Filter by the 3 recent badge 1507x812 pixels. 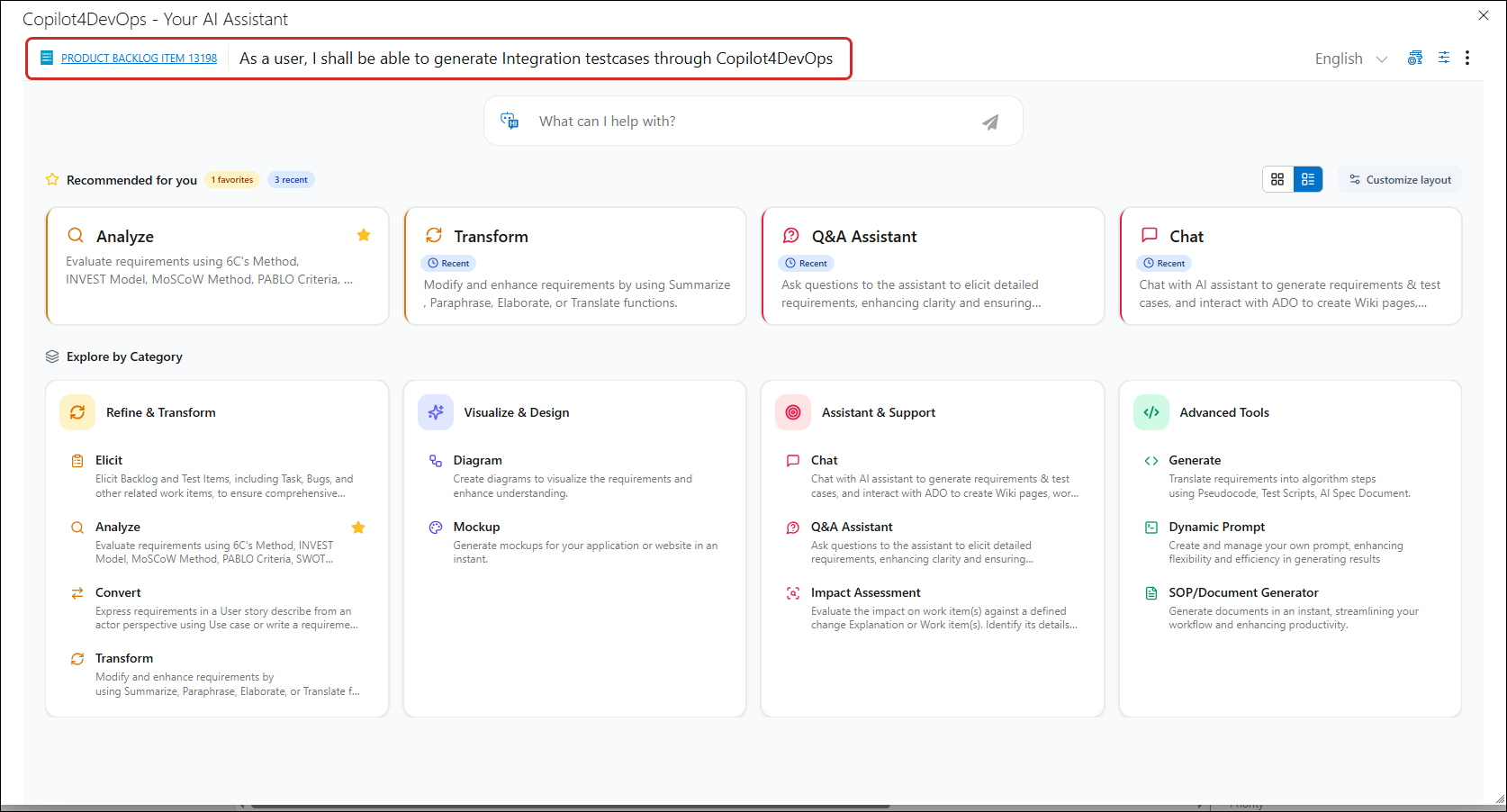click(291, 180)
